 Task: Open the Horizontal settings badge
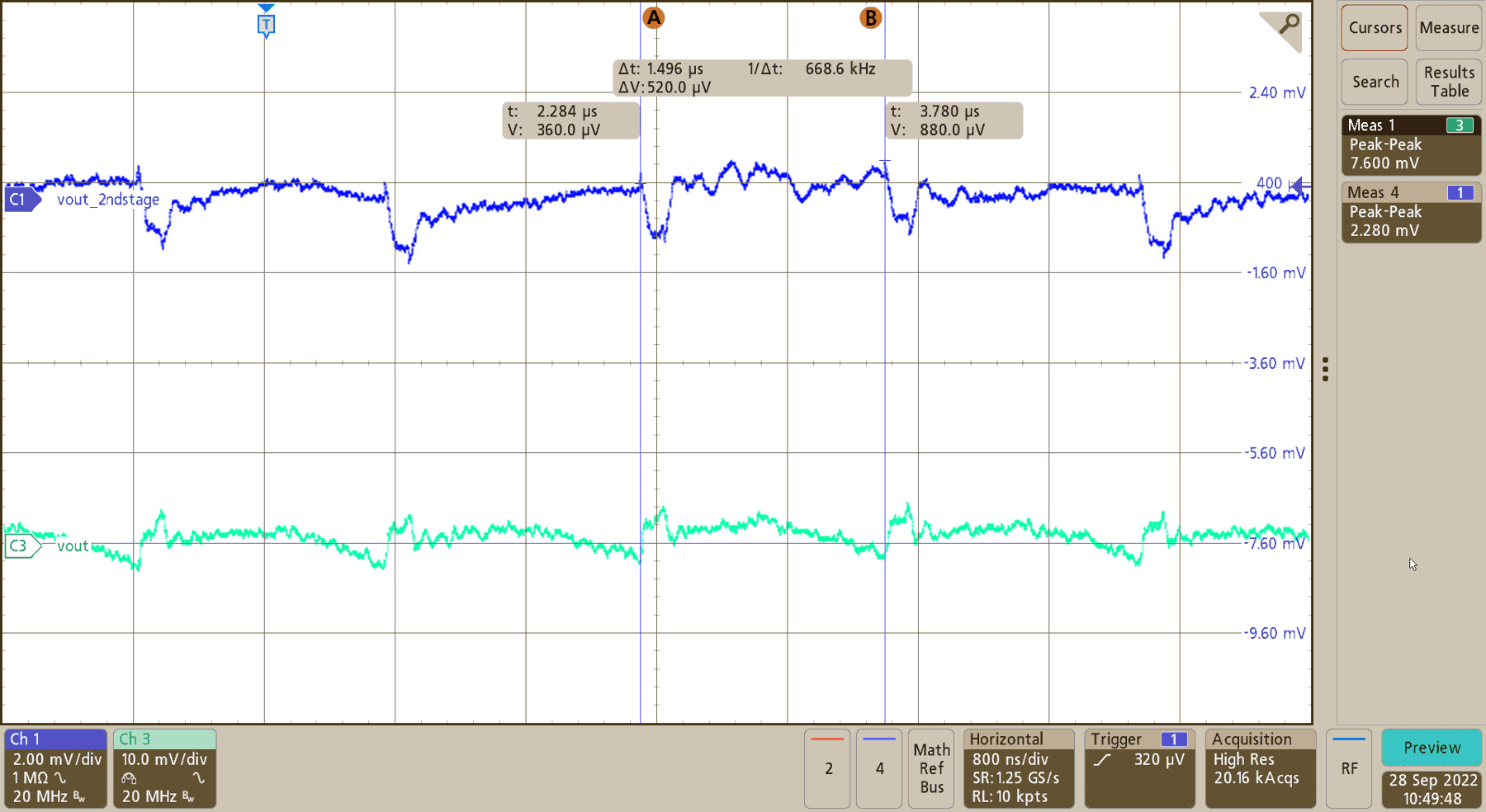click(1018, 767)
